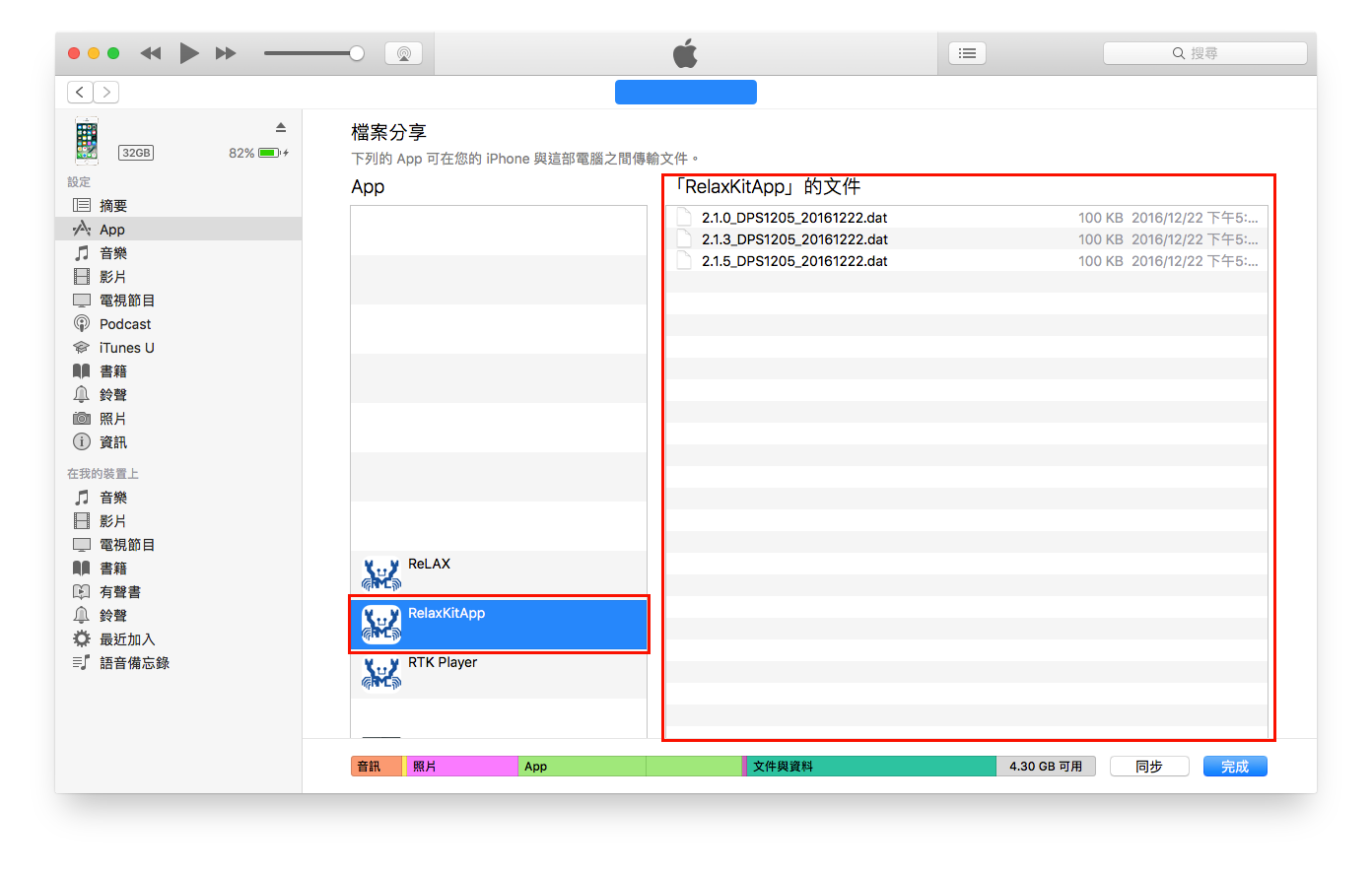Select 語音備忘錄 in the sidebar

178,662
